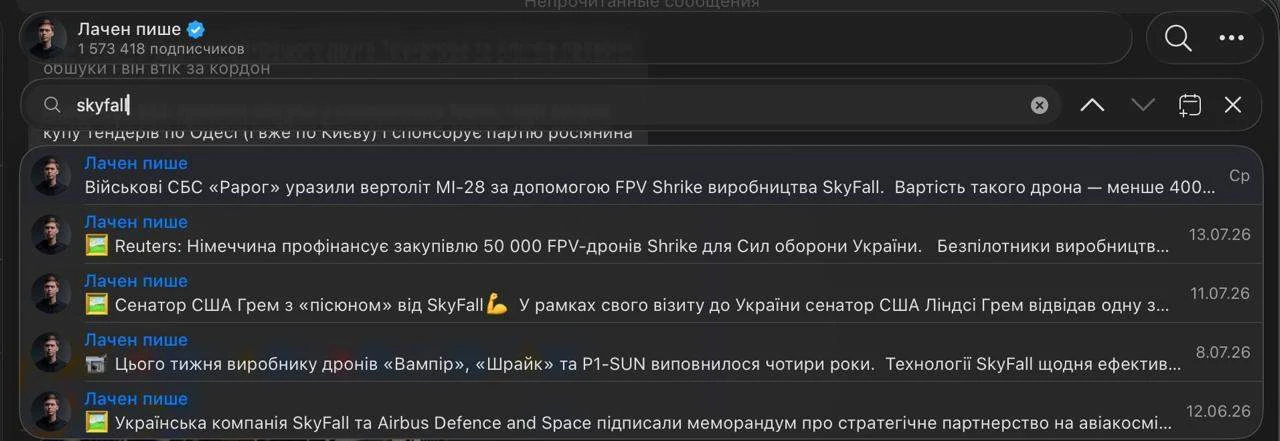Jump to next result with the down arrow
Viewport: 1280px width, 441px height.
click(x=1143, y=105)
